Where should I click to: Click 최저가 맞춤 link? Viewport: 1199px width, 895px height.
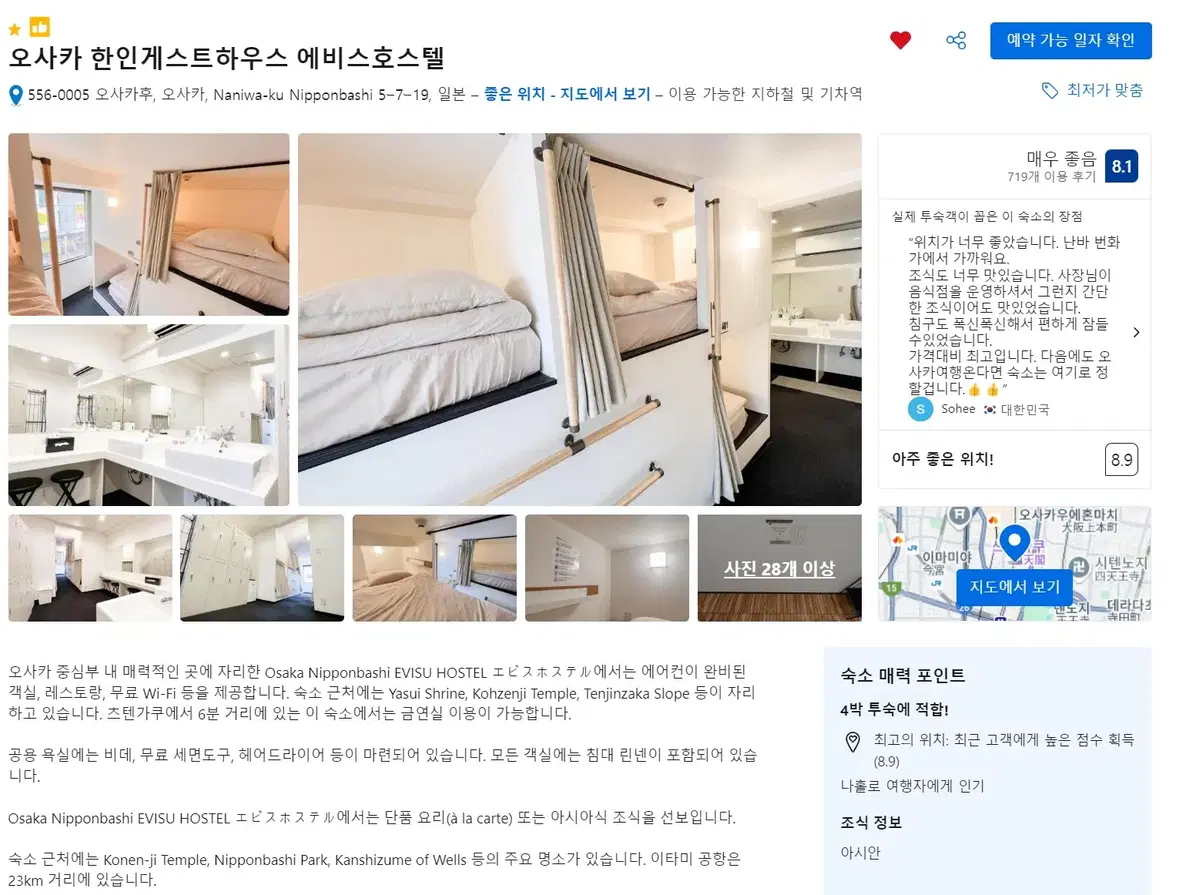(x=1104, y=90)
